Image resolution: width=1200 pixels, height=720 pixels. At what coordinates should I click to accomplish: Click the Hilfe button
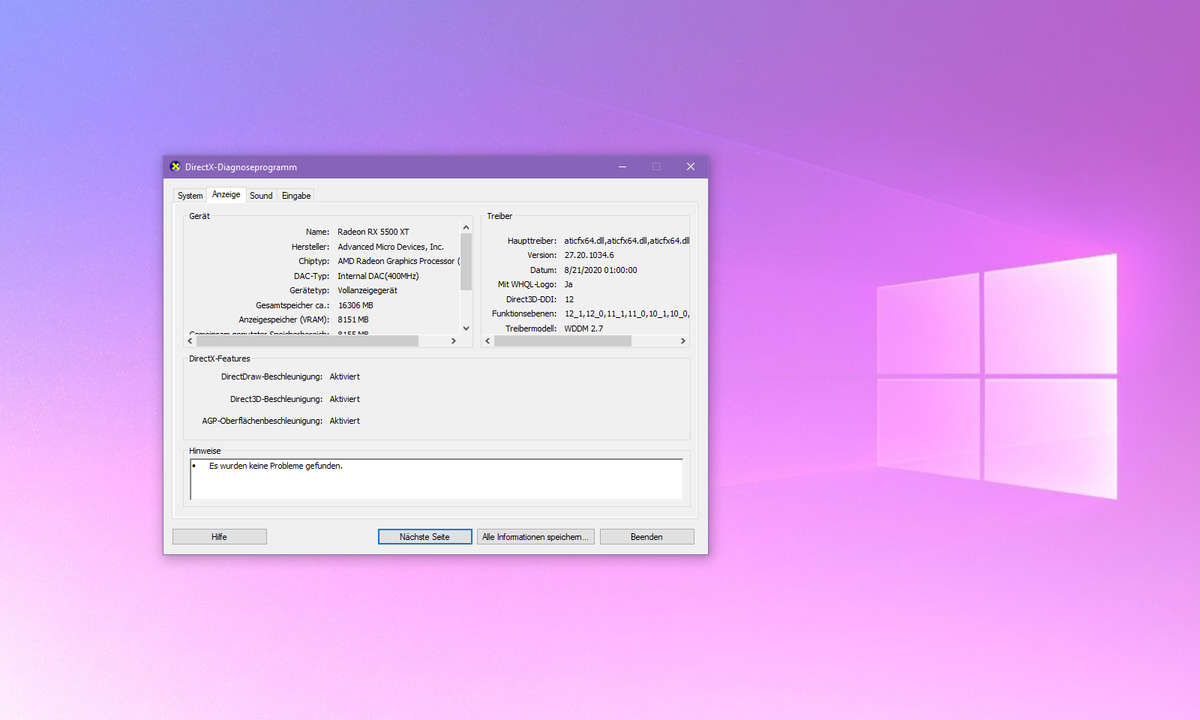click(x=219, y=537)
